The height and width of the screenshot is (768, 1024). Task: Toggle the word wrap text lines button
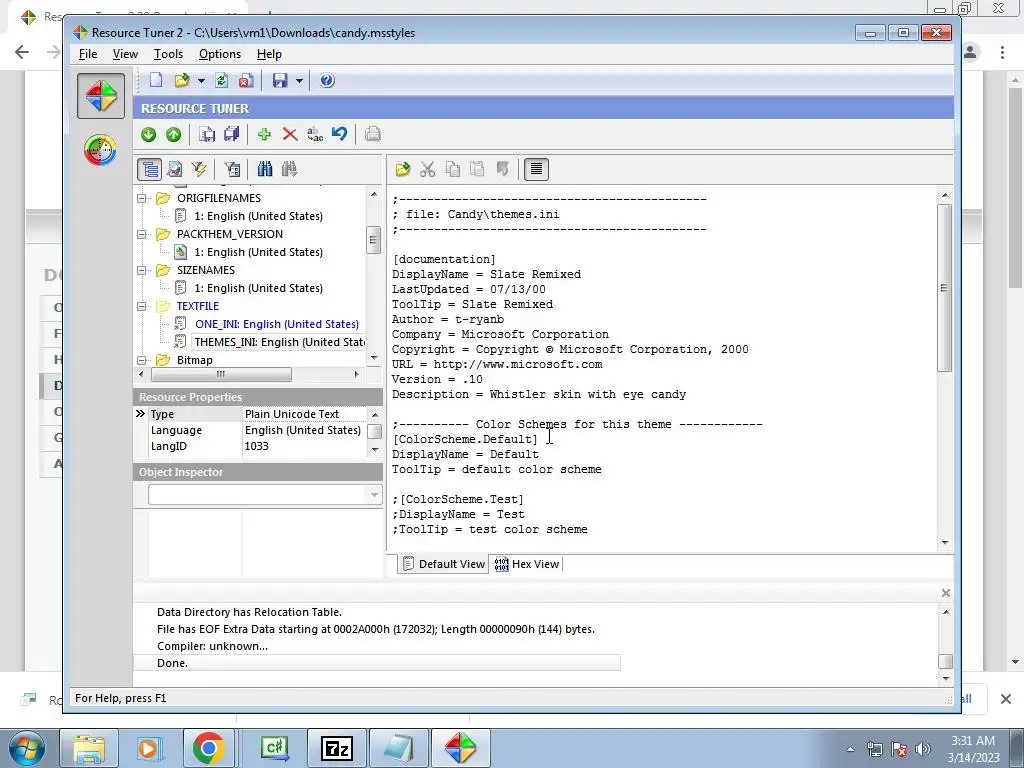coord(536,169)
